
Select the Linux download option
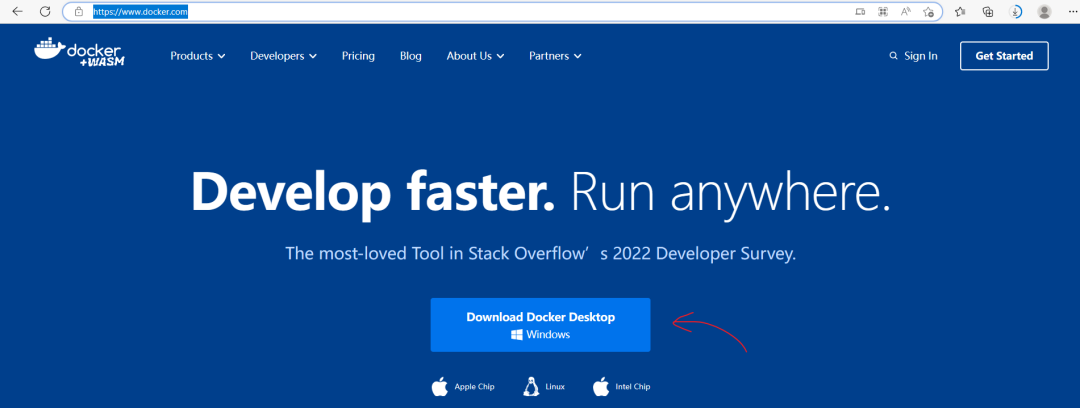(x=544, y=387)
